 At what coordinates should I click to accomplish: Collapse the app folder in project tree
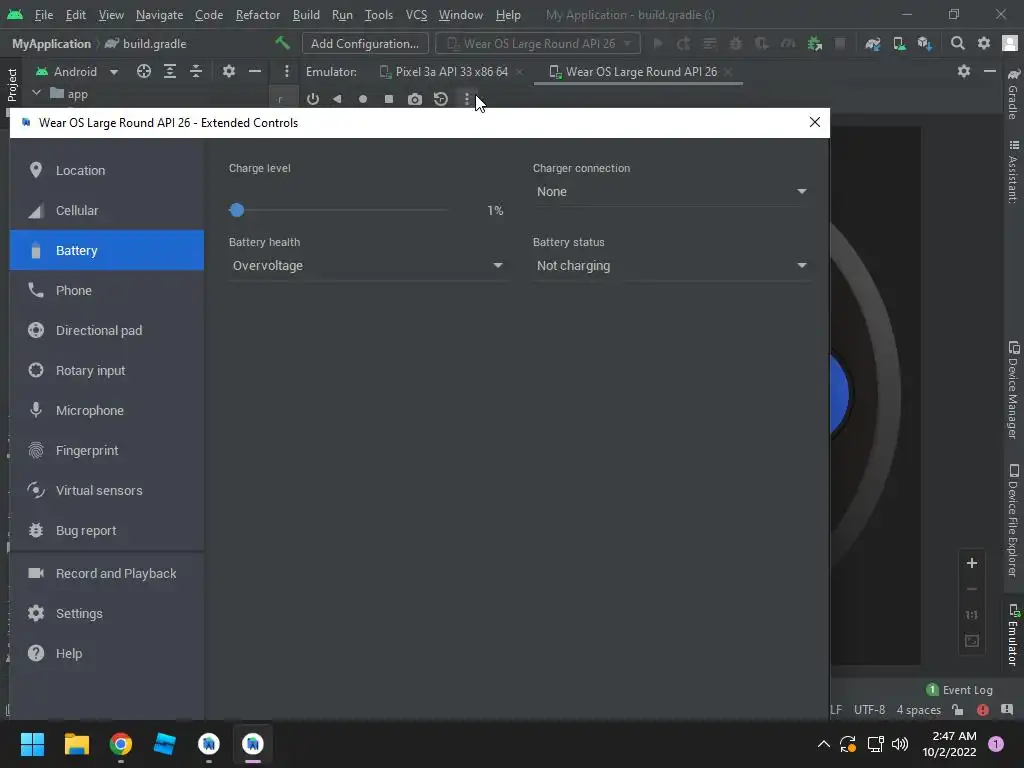pyautogui.click(x=37, y=93)
